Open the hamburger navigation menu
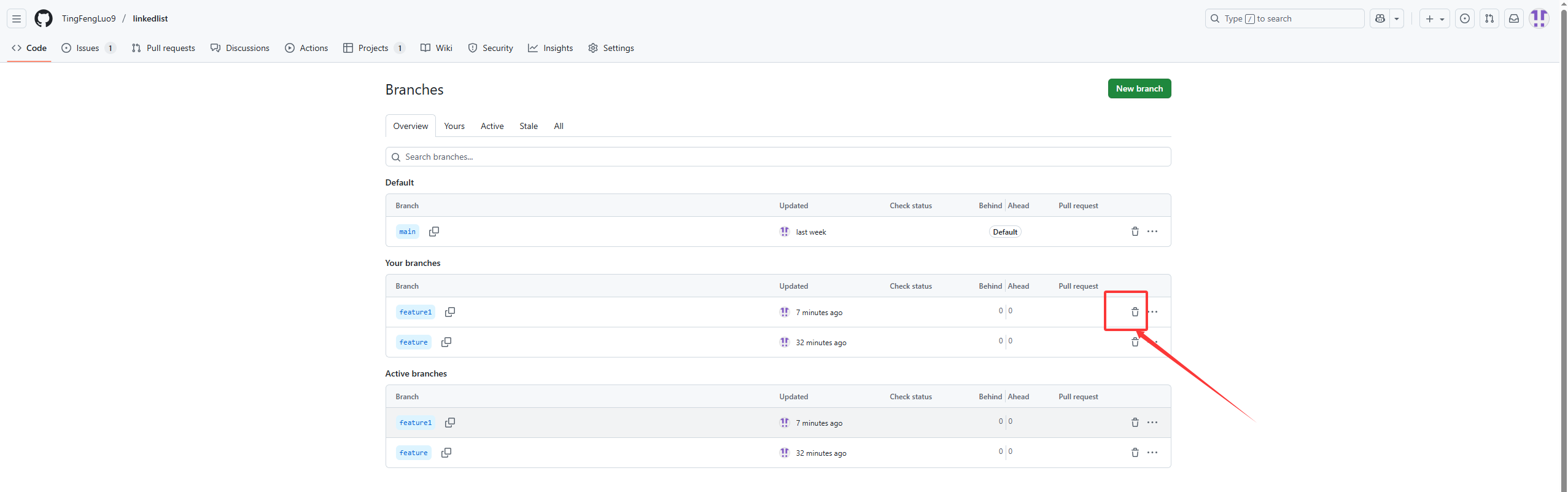 click(17, 18)
